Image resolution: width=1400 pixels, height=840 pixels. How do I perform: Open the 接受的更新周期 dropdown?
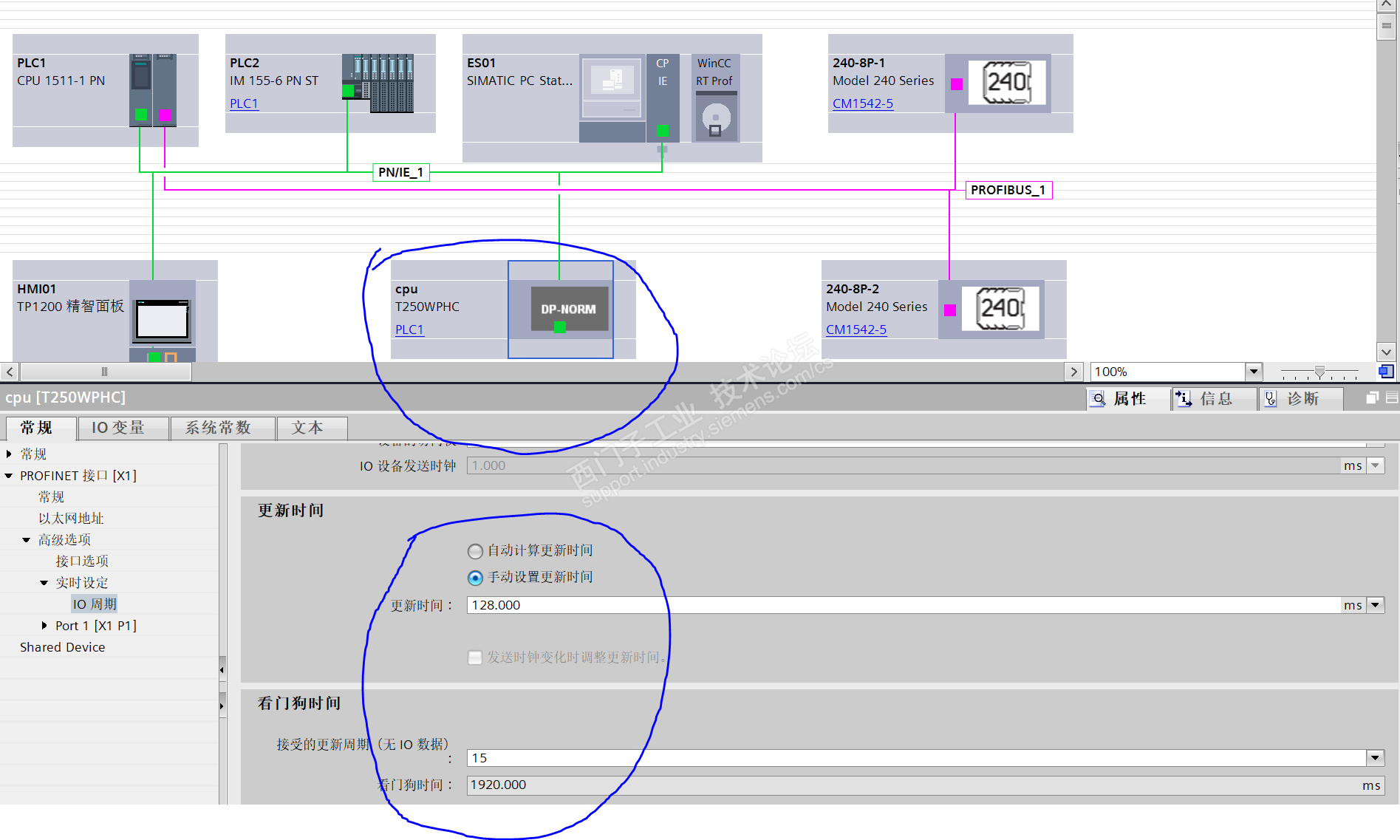pos(1375,758)
